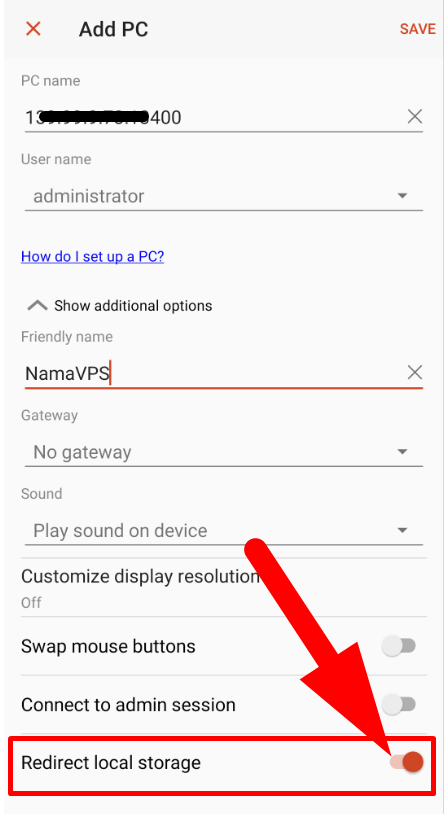Collapse the additional options chevron
This screenshot has width=444, height=814.
point(37,306)
